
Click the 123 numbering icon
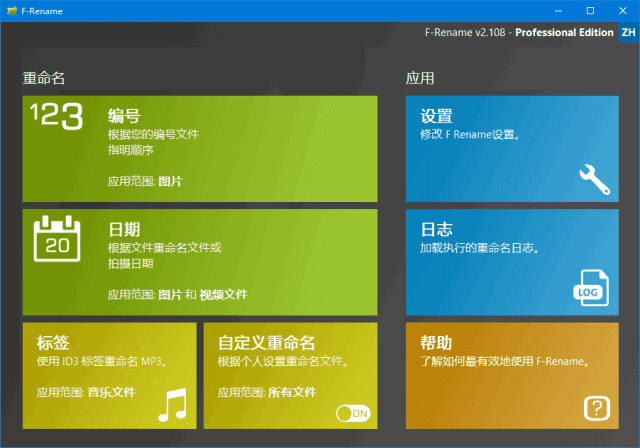[56, 116]
